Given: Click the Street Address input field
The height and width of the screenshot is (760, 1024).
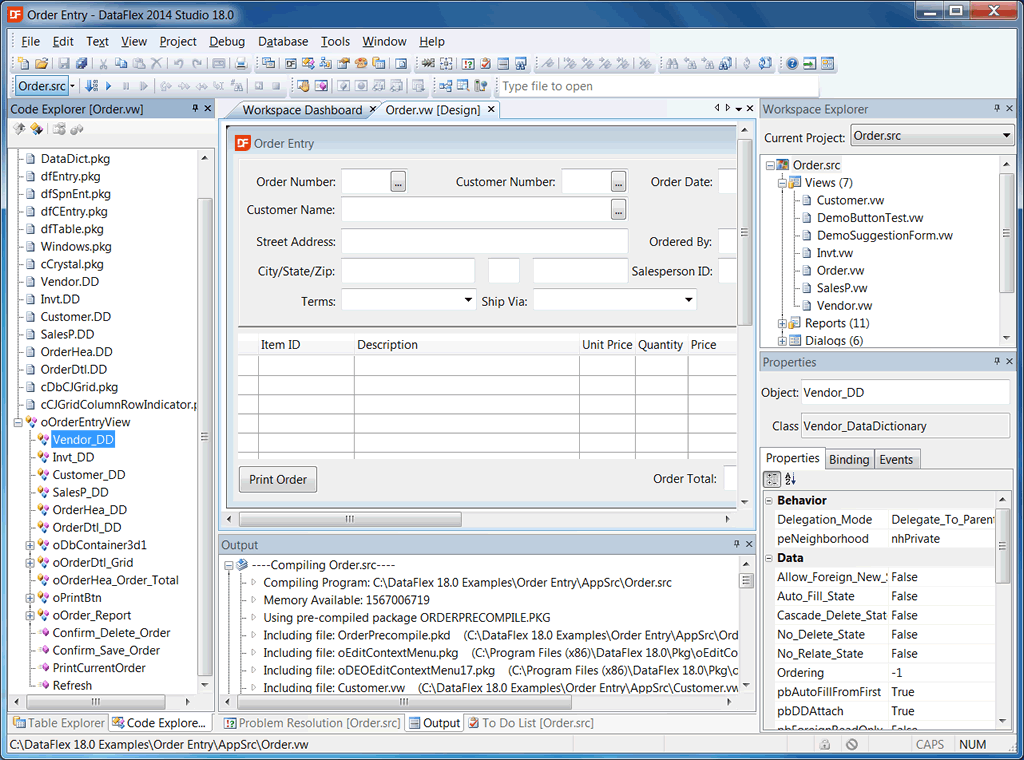Looking at the screenshot, I should pyautogui.click(x=484, y=242).
